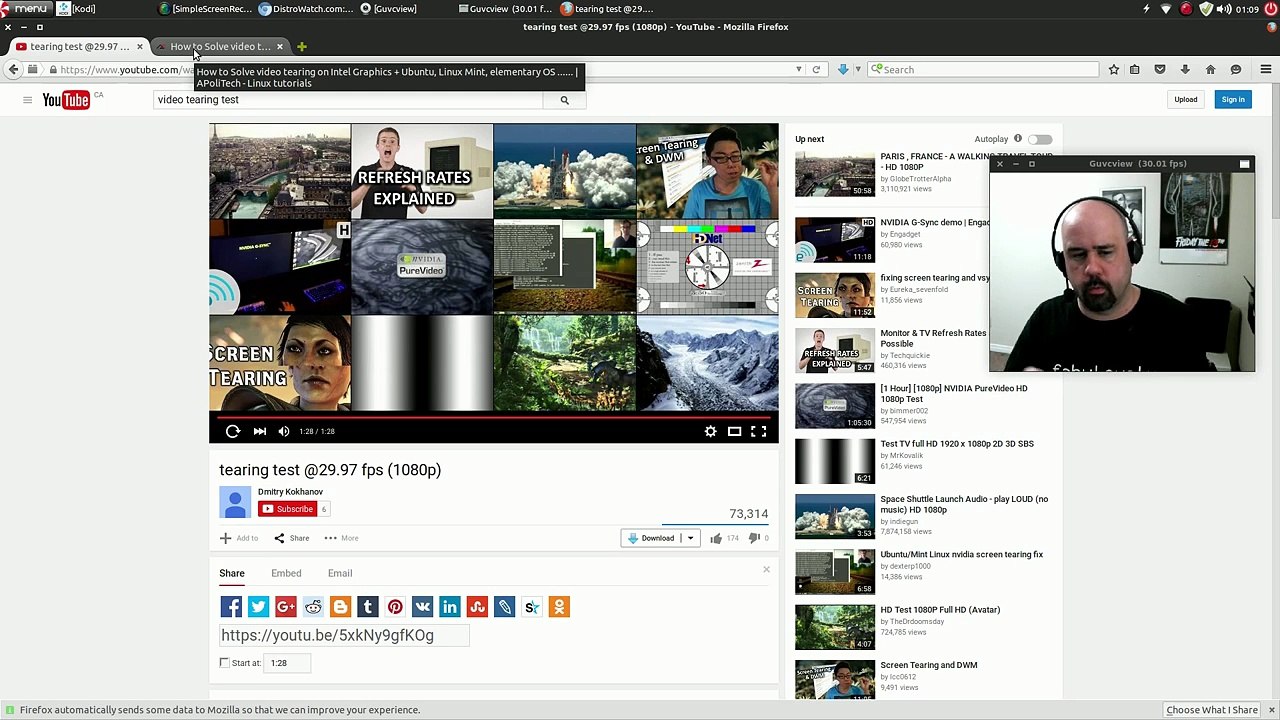
Task: Select the 'tearing test' browser tab
Action: 78,46
